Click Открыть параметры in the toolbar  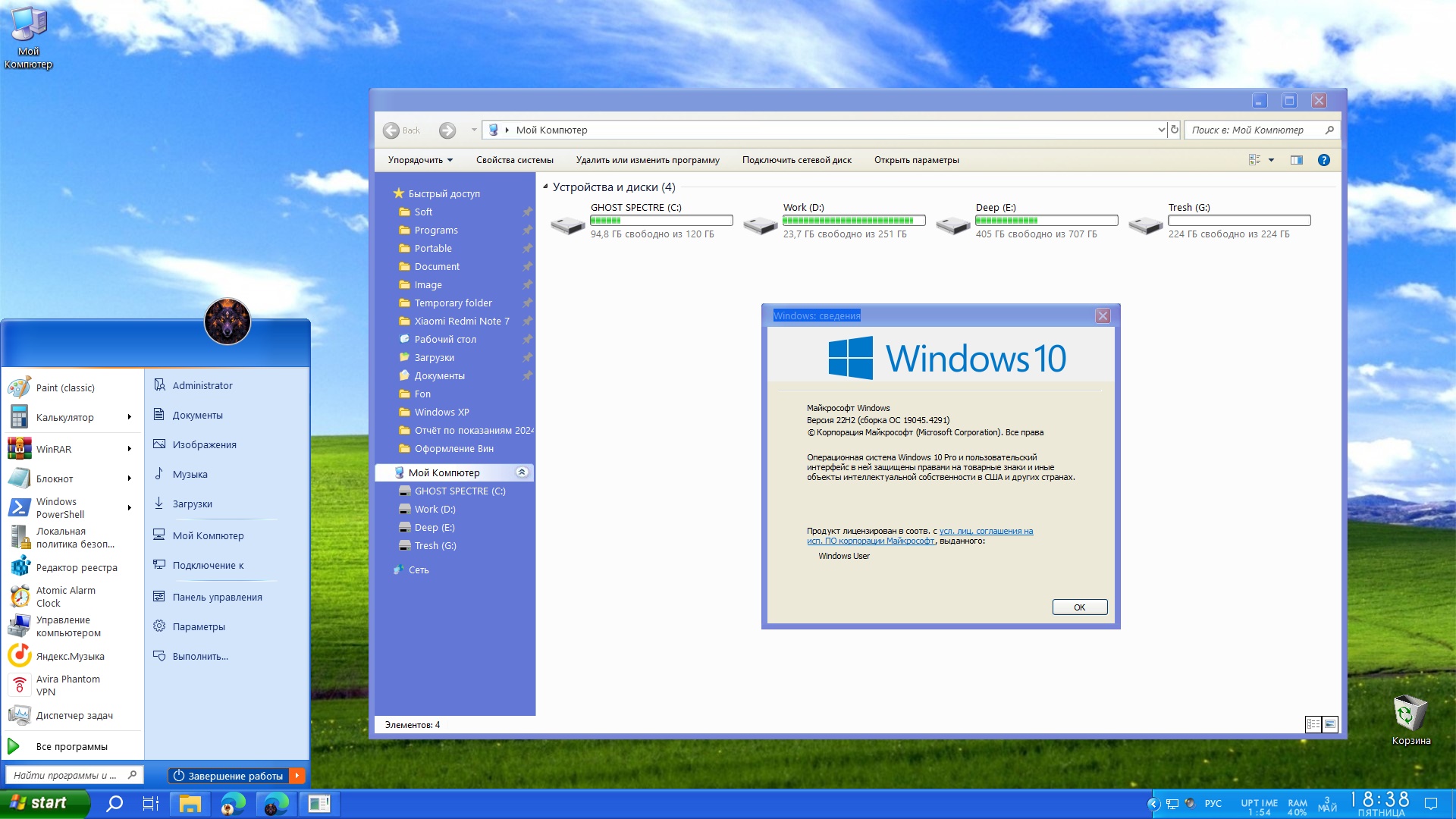[x=917, y=160]
